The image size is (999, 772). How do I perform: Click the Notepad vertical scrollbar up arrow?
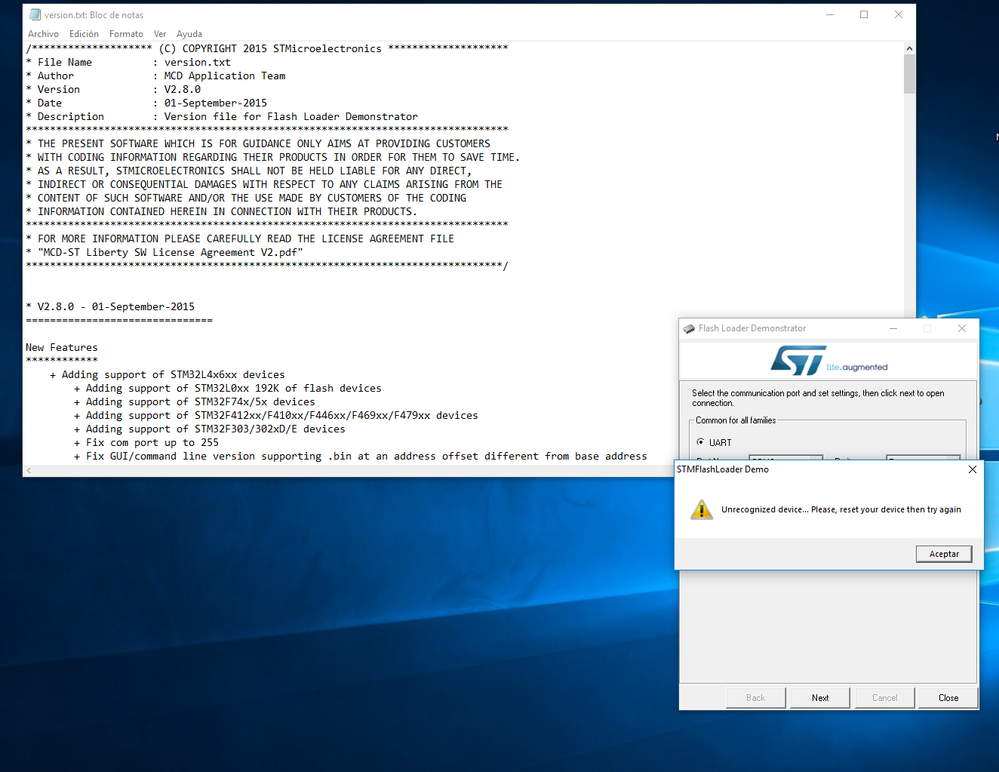tap(909, 48)
